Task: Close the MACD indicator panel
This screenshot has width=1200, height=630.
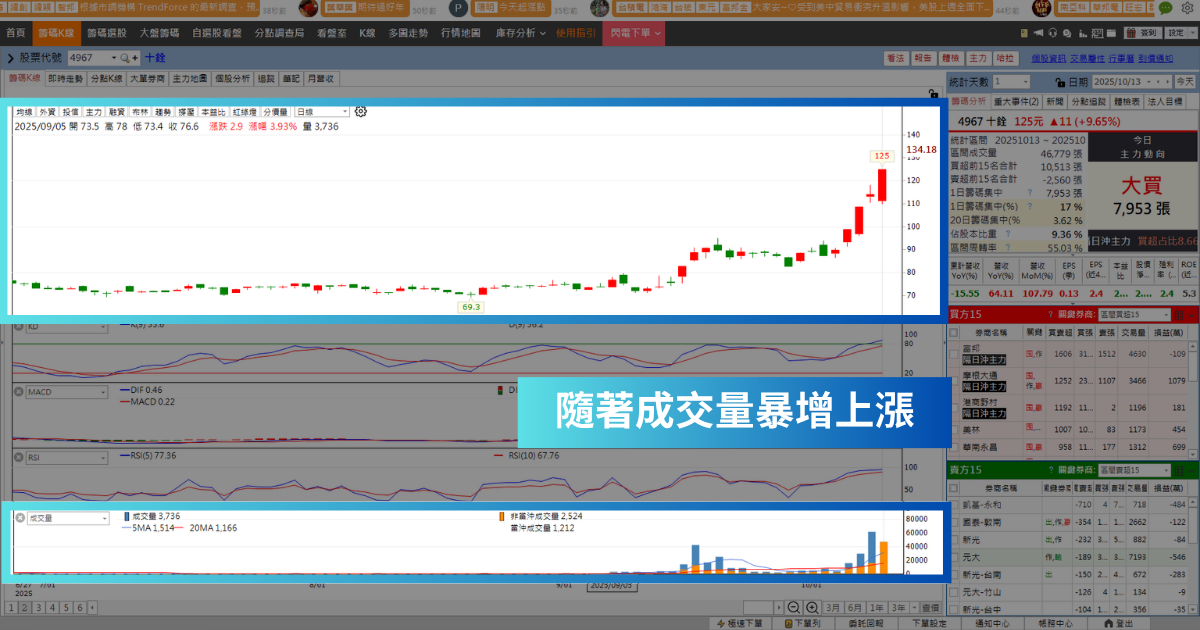Action: tap(19, 391)
